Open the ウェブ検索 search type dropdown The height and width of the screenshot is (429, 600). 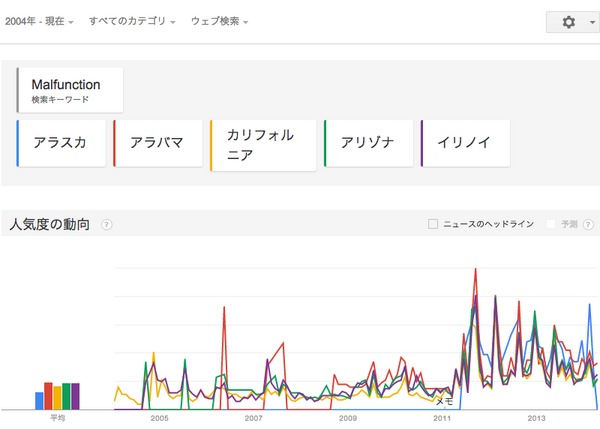coord(219,21)
